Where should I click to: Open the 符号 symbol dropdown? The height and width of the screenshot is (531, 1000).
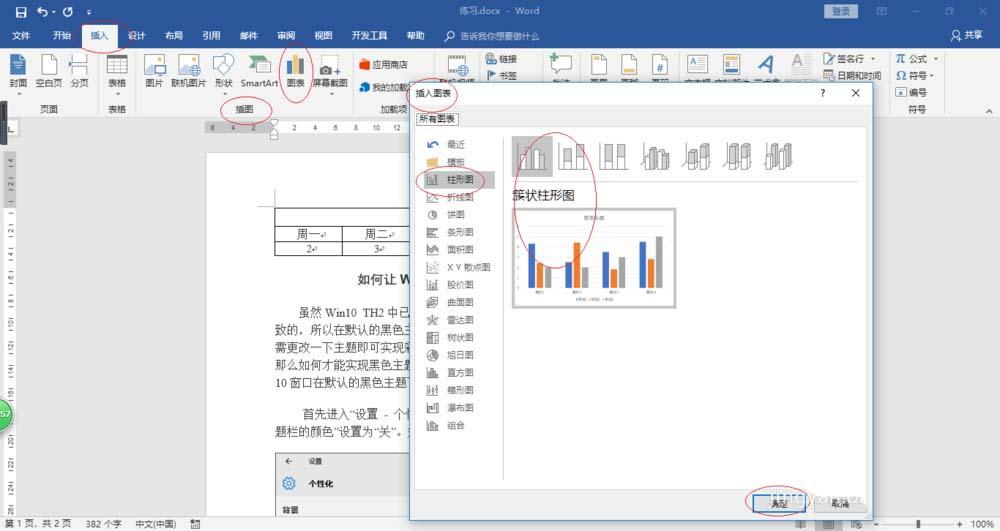pyautogui.click(x=932, y=76)
